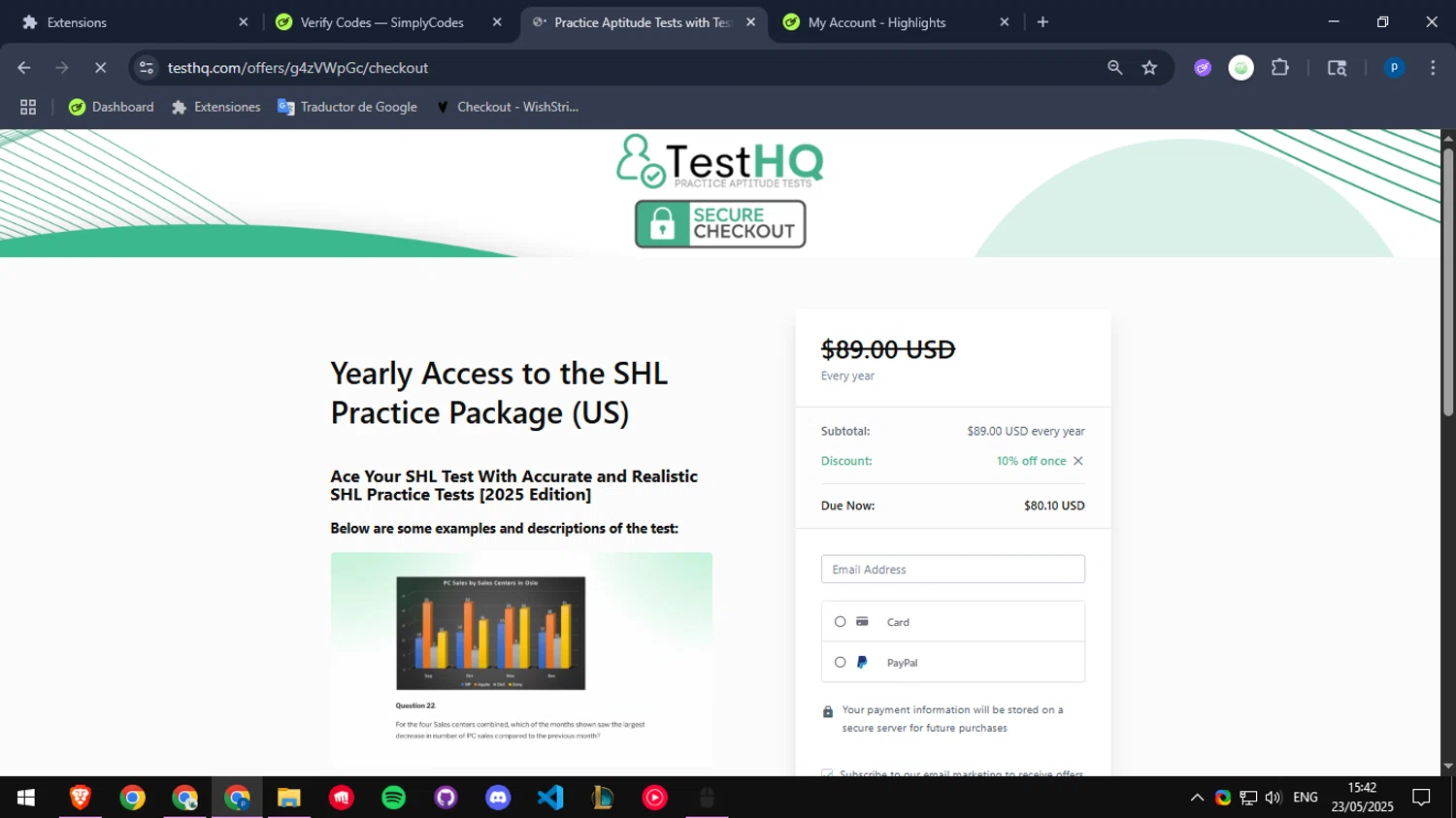The width and height of the screenshot is (1456, 818).
Task: Select the Practice Aptitude Tests tab
Action: (642, 22)
